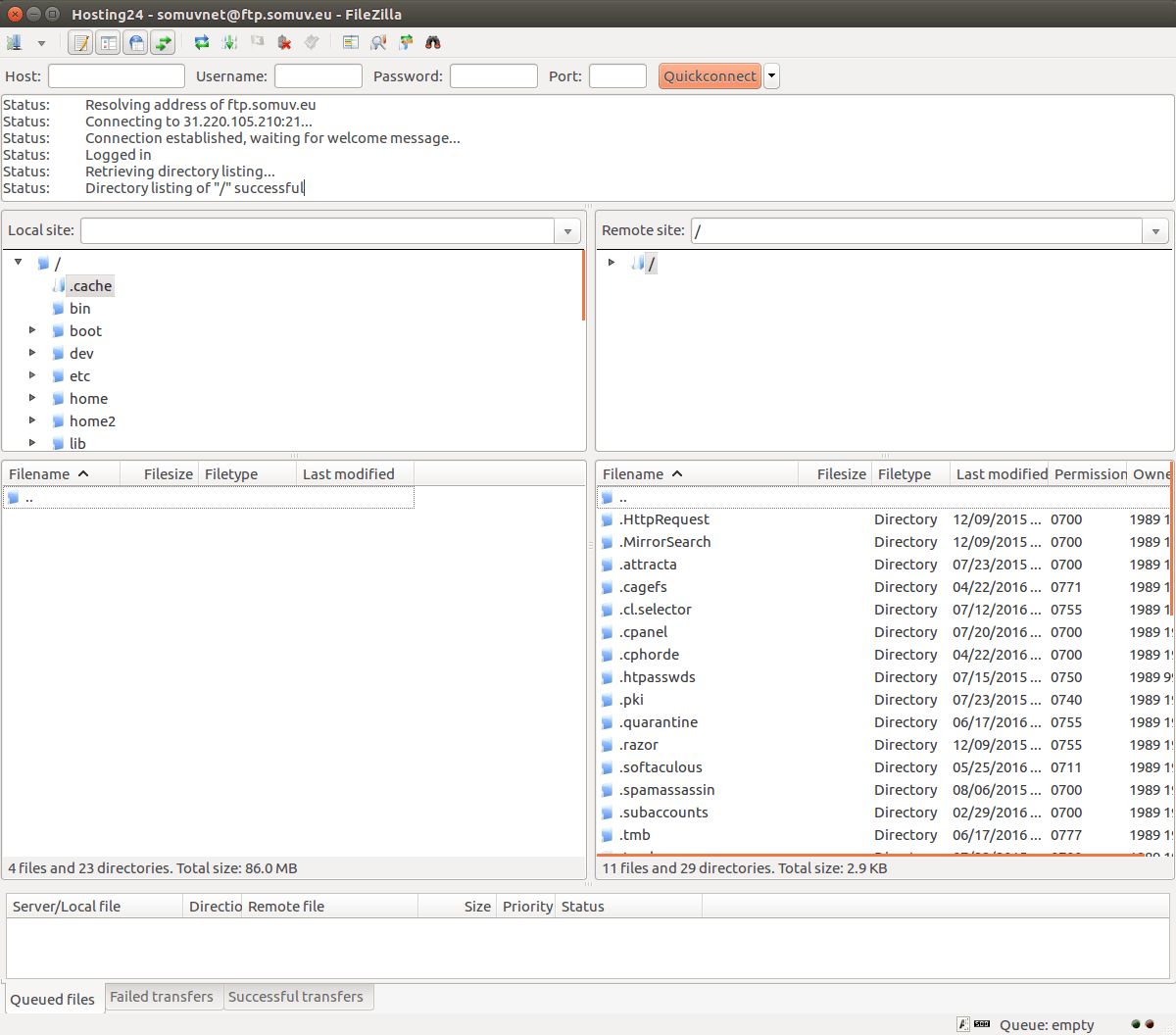Click the .HttpRequest folder icon
The height and width of the screenshot is (1035, 1176).
point(608,519)
